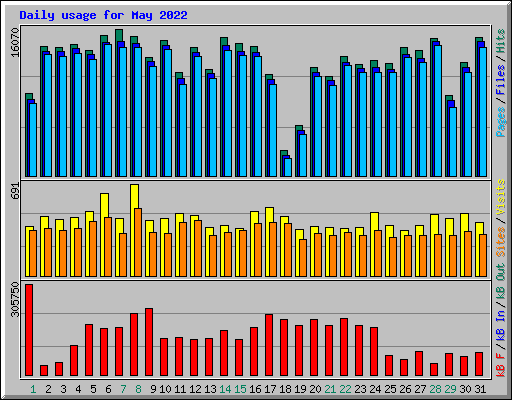Click the orange sites bar for day 17
This screenshot has width=512, height=400.
(273, 250)
